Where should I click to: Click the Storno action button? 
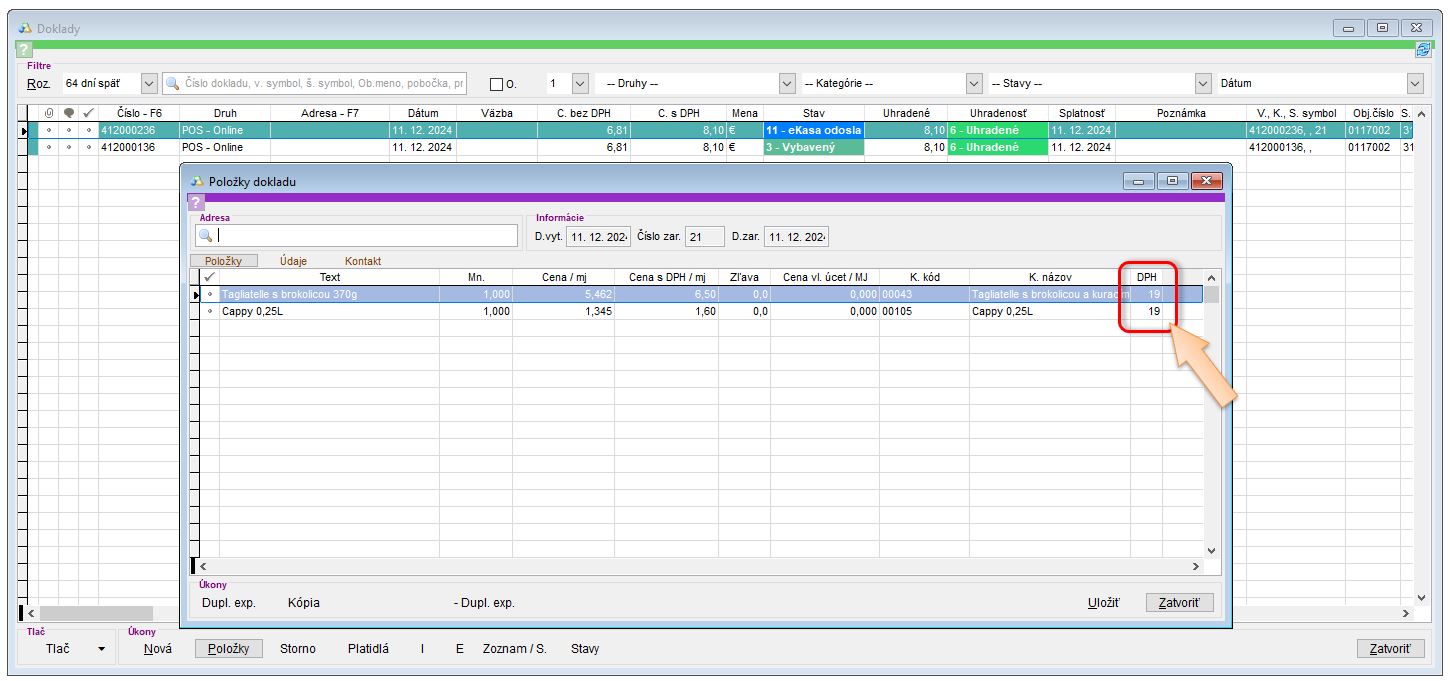(297, 649)
